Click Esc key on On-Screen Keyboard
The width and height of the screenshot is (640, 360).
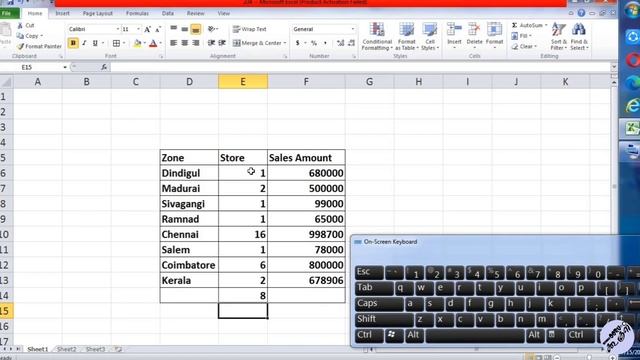[x=369, y=272]
